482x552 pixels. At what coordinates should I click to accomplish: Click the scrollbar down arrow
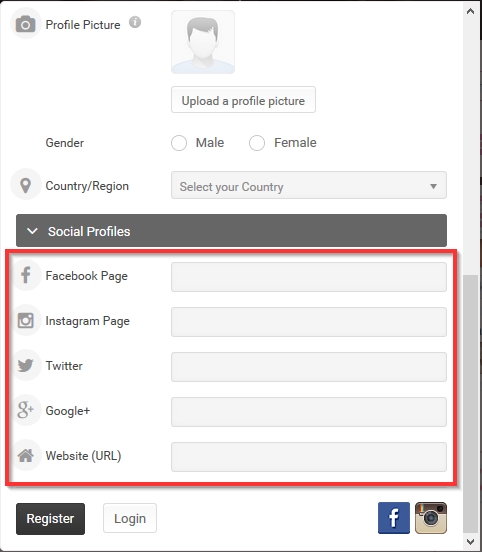(x=470, y=542)
